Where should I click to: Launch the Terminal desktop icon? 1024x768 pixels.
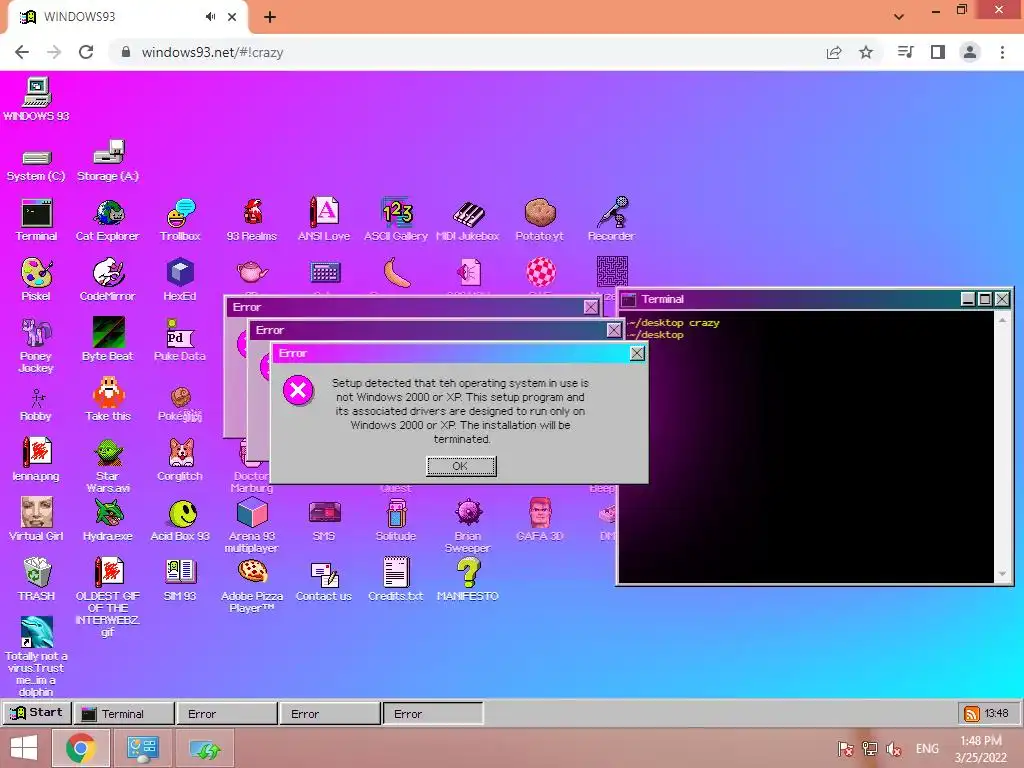click(x=36, y=220)
